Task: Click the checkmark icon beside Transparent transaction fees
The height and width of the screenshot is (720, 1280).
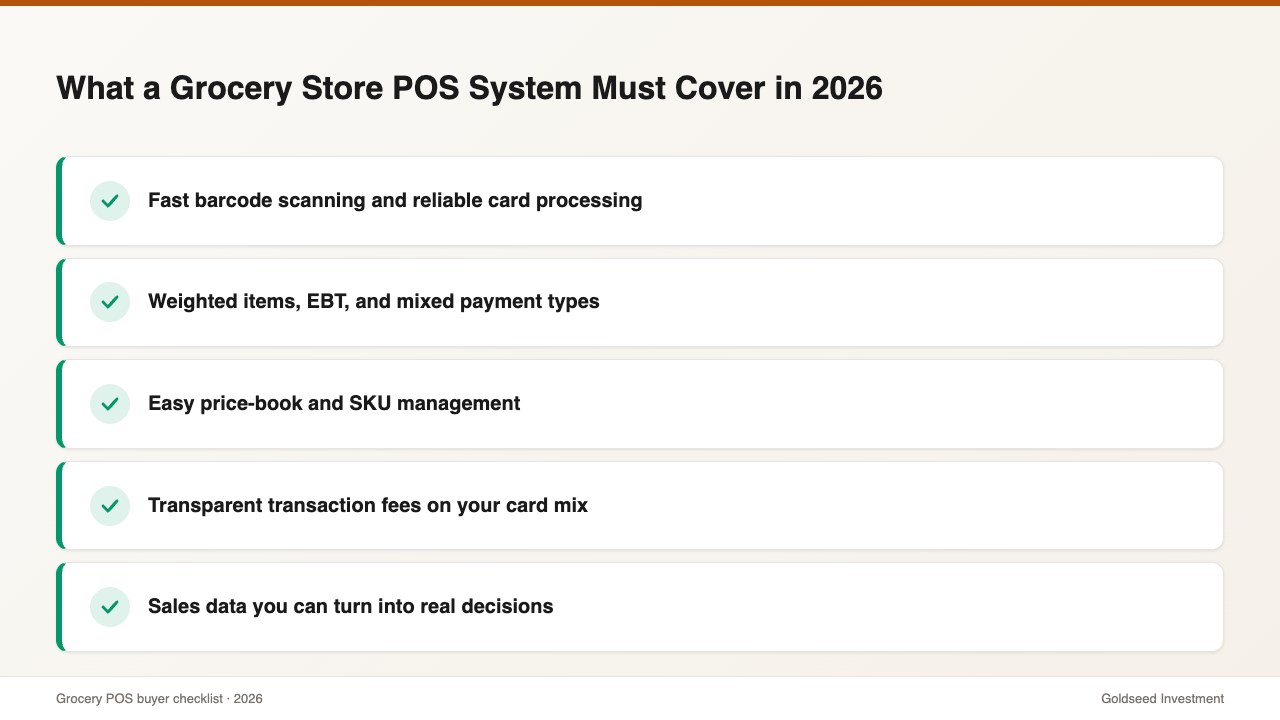Action: (110, 506)
